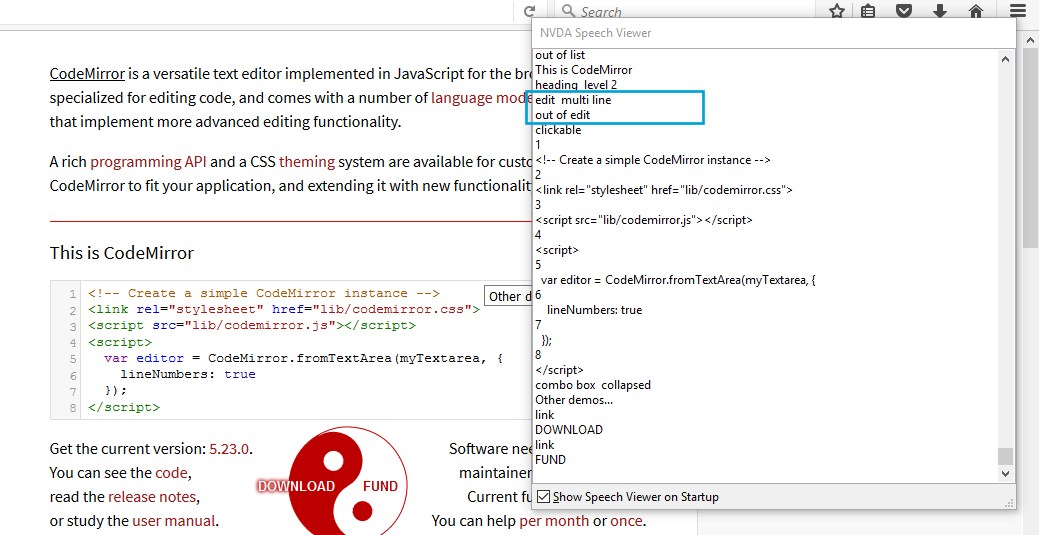The image size is (1039, 535).
Task: Click 'DOWNLOAD' line in speech viewer
Action: (x=569, y=430)
